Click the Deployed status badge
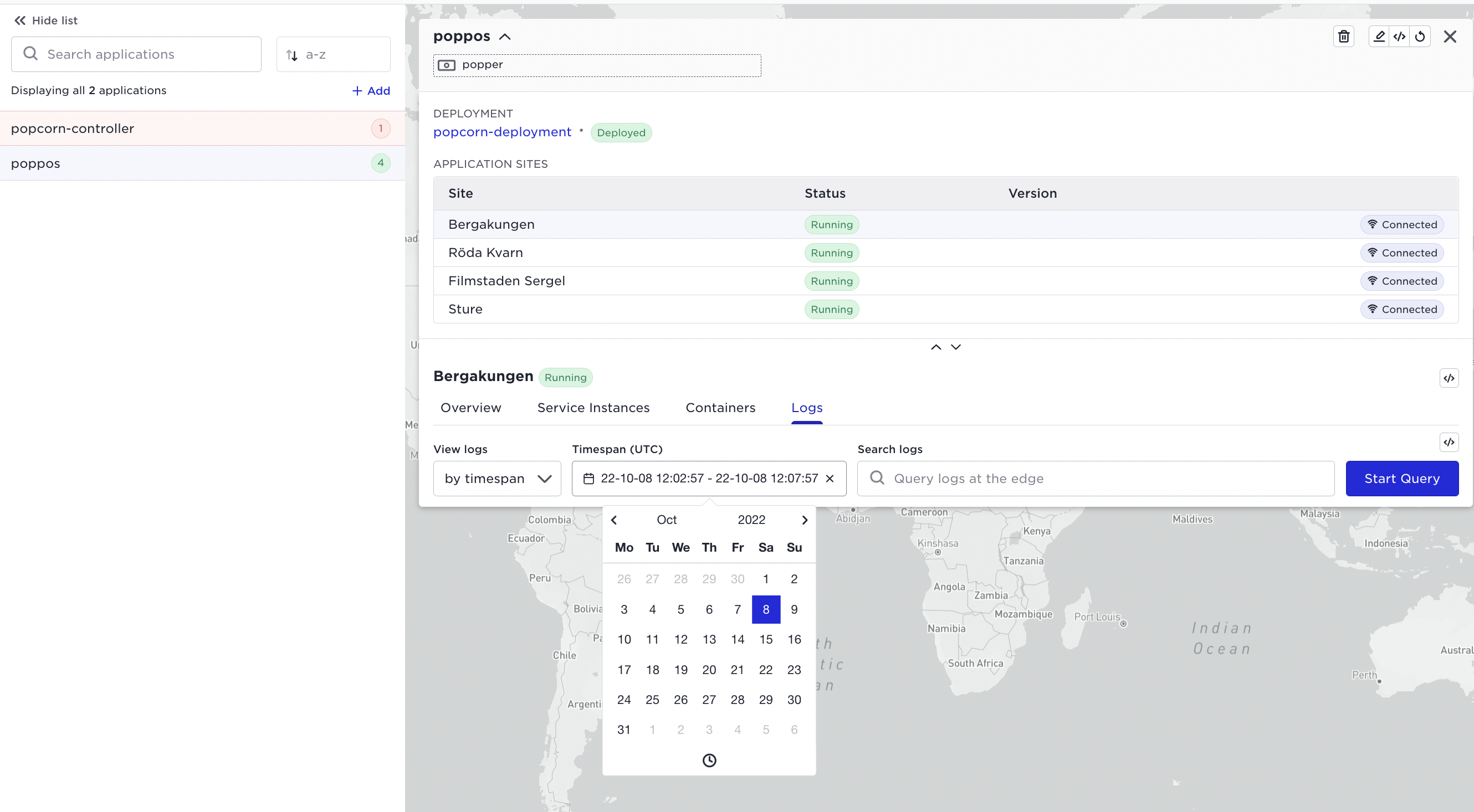This screenshot has width=1474, height=812. (x=621, y=133)
